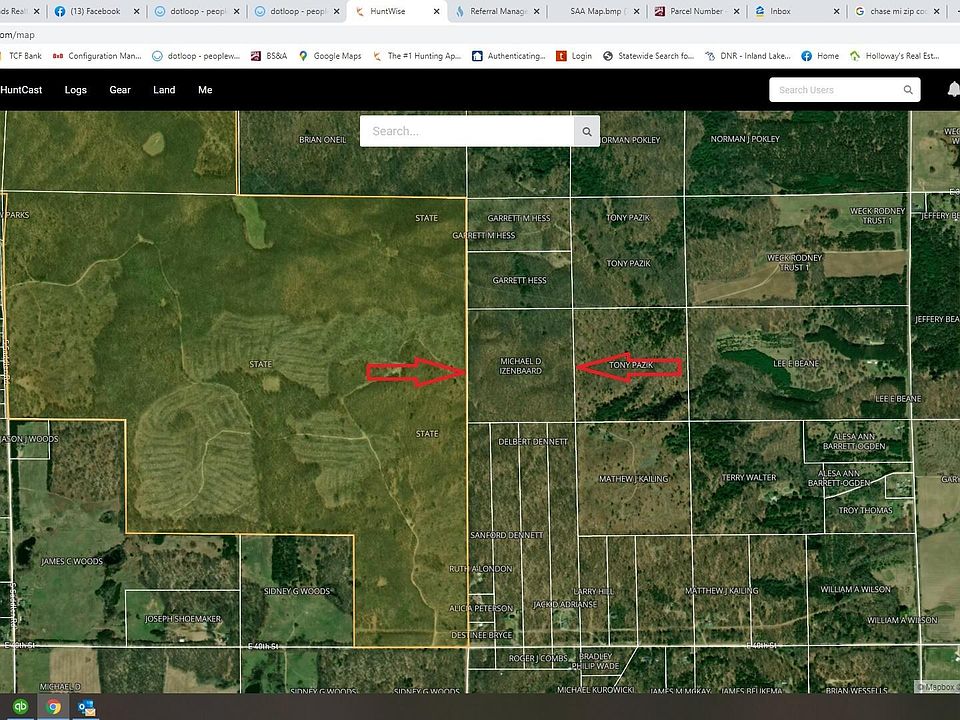Open the Land menu item
This screenshot has height=720, width=960.
[x=164, y=90]
